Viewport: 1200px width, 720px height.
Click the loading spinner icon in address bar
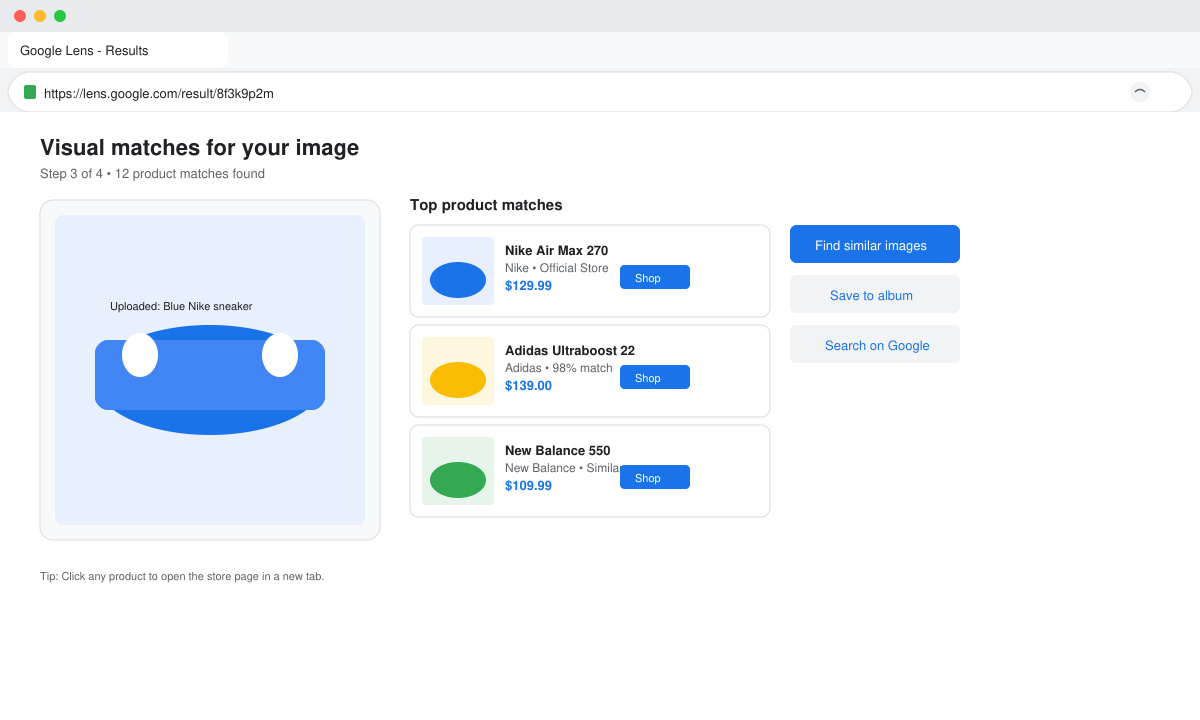1140,92
